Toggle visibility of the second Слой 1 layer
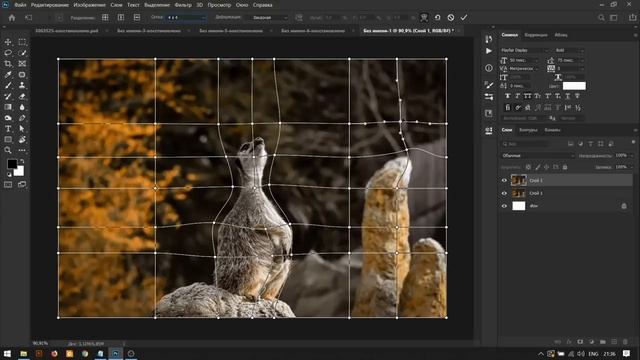The height and width of the screenshot is (360, 640). [504, 193]
